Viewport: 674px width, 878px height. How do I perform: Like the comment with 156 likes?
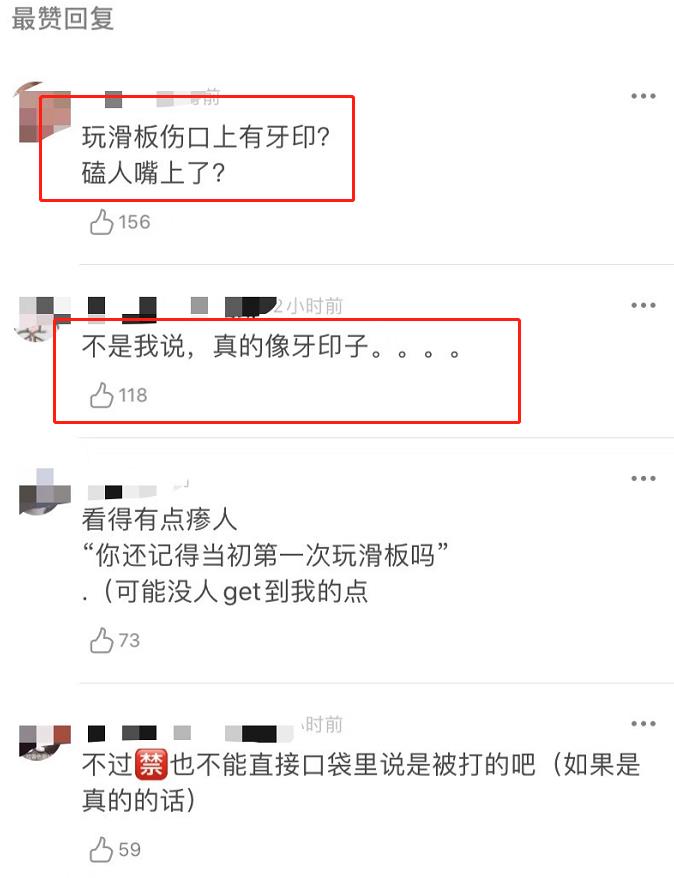(x=101, y=222)
